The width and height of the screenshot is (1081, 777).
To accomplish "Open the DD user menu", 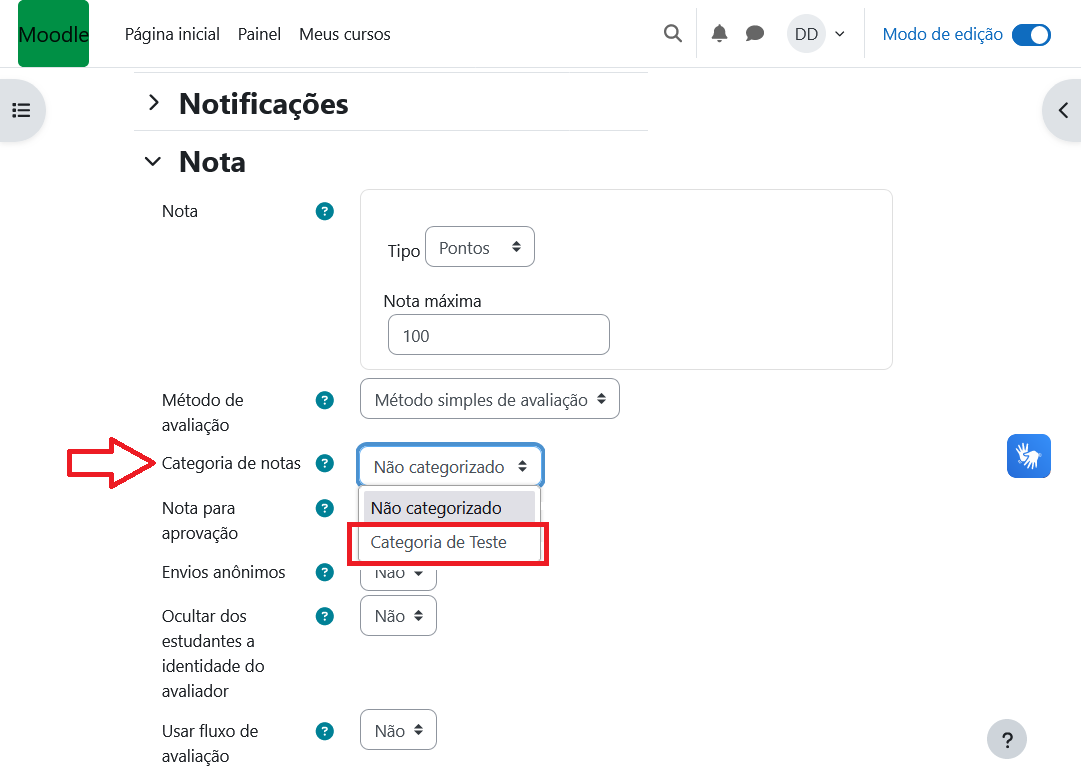I will [x=816, y=34].
